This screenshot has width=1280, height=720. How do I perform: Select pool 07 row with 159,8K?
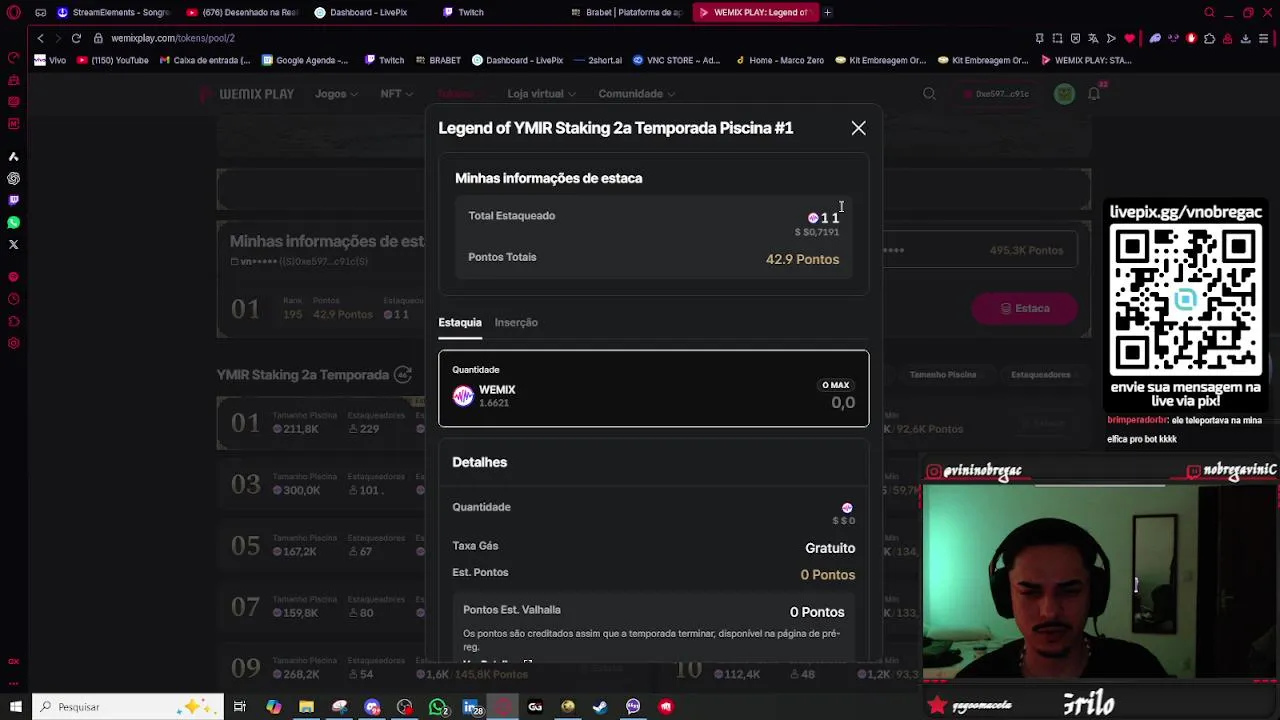pos(320,606)
